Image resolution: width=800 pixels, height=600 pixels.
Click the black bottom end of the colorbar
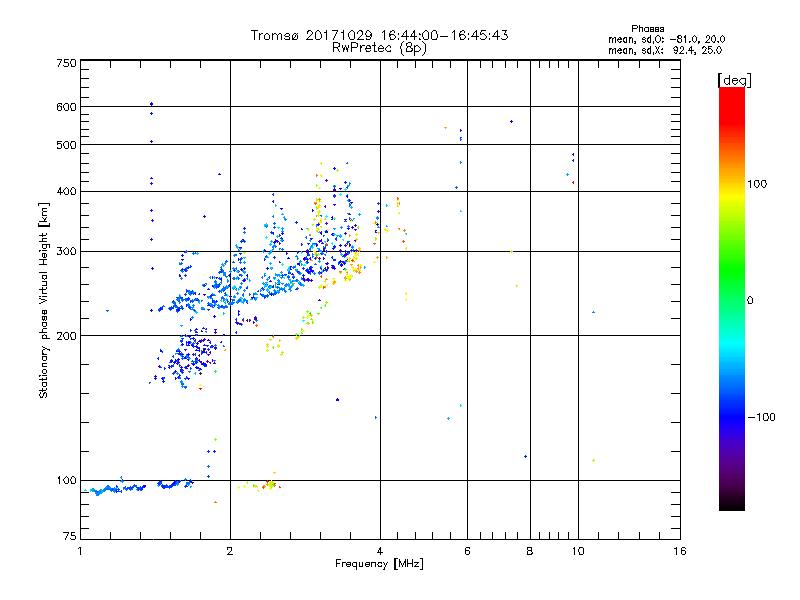(732, 503)
